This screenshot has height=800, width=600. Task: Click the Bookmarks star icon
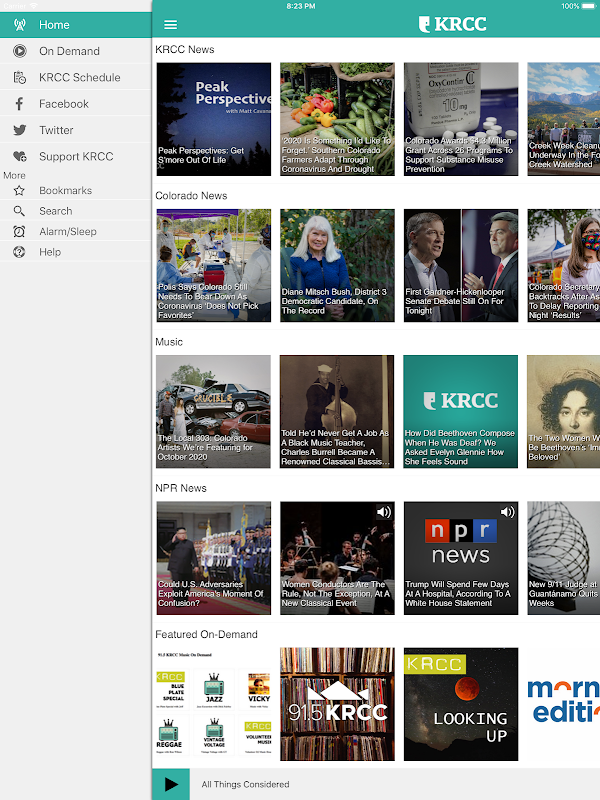point(19,190)
